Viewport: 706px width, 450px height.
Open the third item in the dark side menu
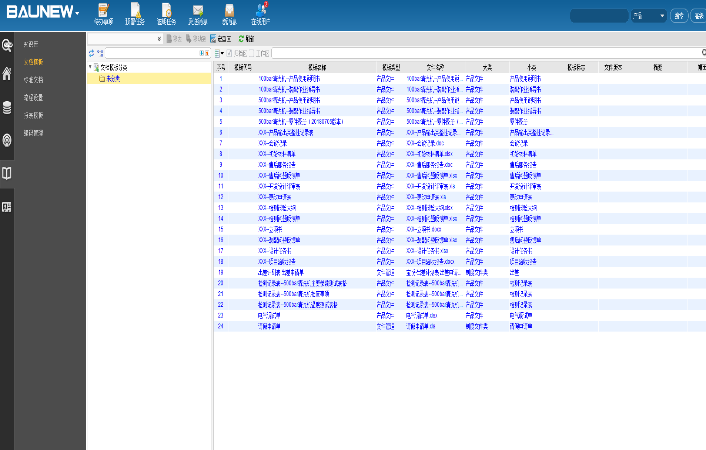click(33, 80)
